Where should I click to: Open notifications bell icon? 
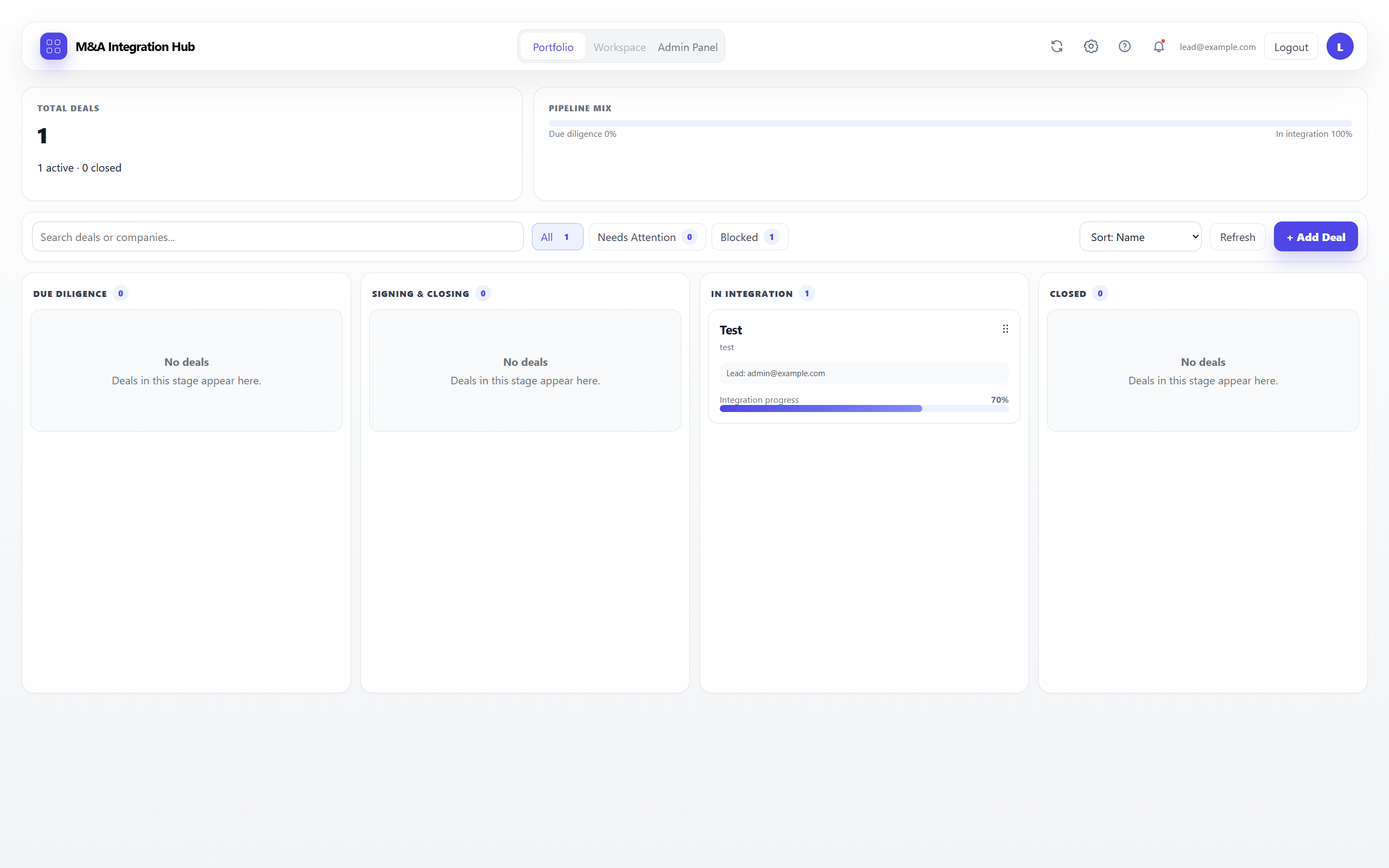1159,47
